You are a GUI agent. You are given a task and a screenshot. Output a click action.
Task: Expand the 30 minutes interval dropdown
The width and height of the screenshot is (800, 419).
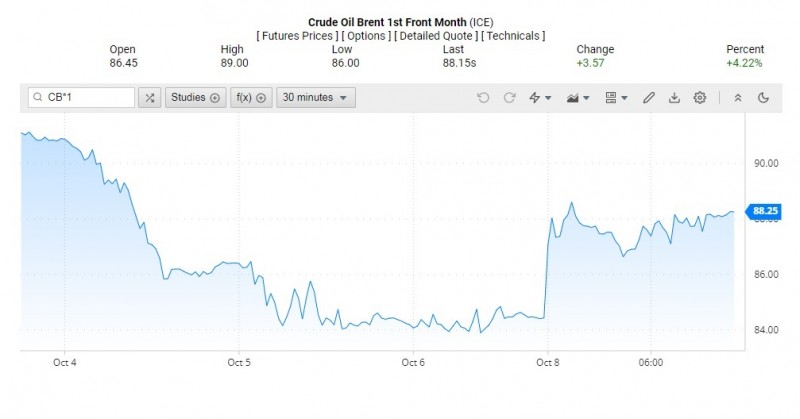(314, 97)
